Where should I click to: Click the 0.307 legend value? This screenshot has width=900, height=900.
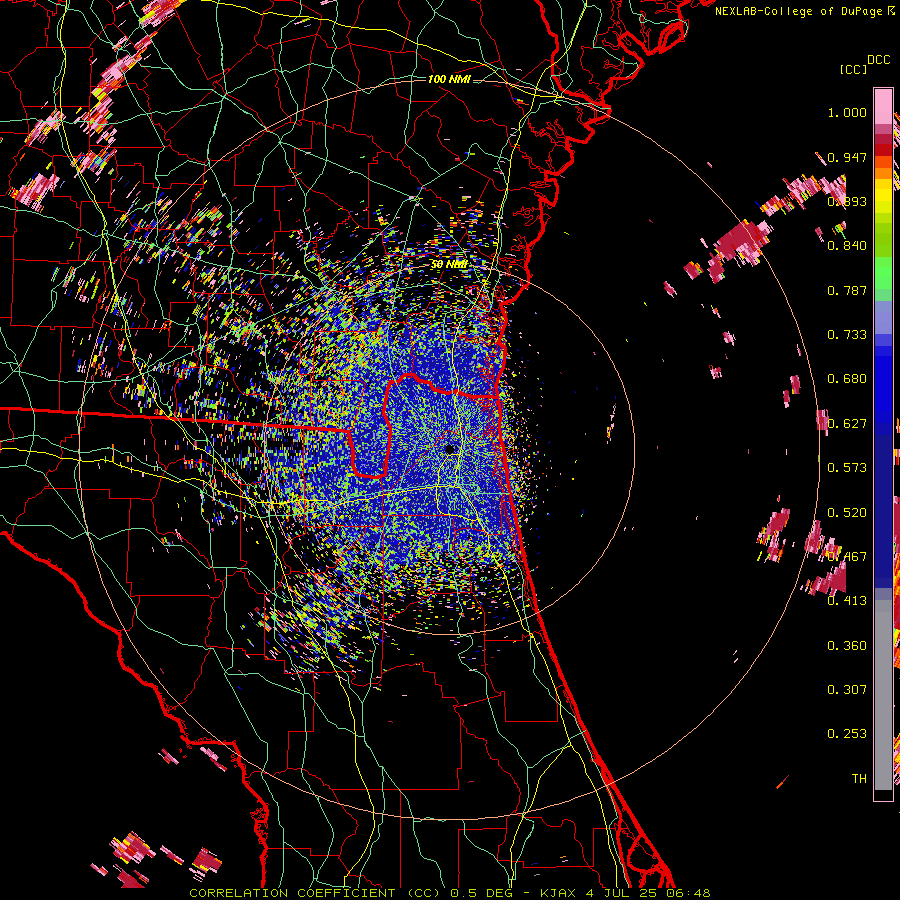click(847, 690)
